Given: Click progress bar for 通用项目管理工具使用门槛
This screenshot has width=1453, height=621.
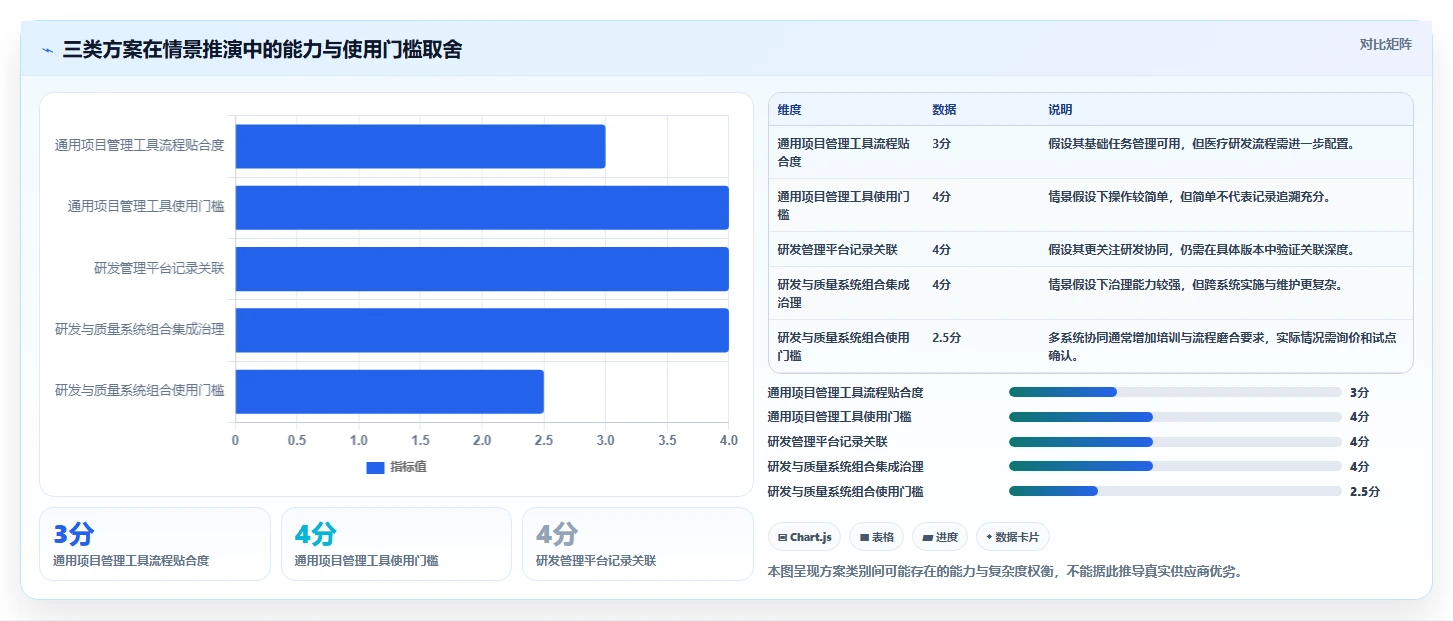Looking at the screenshot, I should tap(1175, 417).
